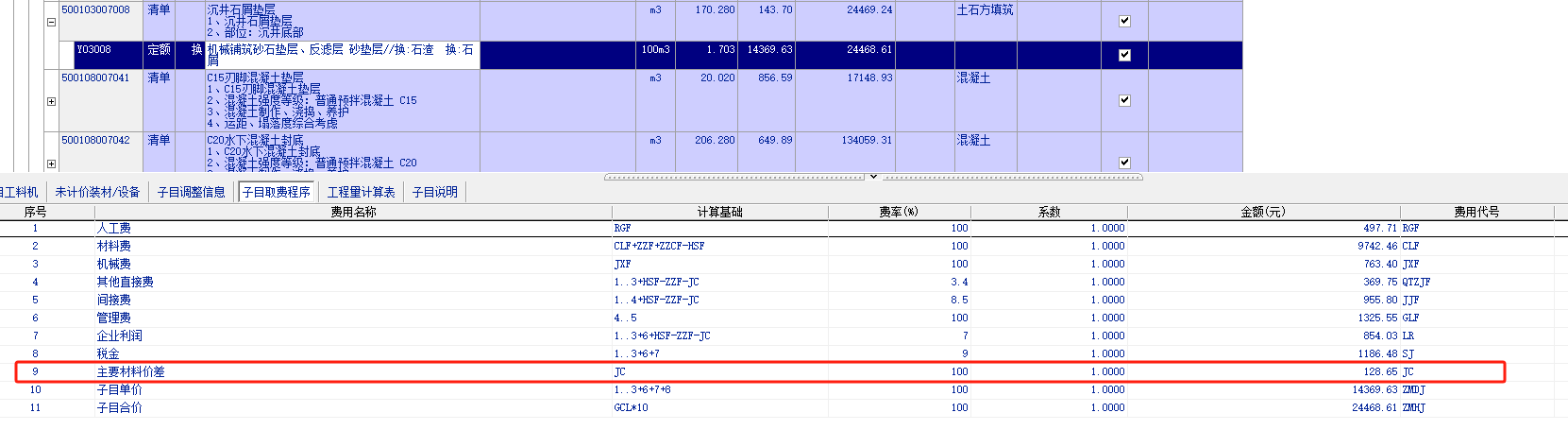Switch to the 子目说明 tab
1568x430 pixels.
(435, 192)
